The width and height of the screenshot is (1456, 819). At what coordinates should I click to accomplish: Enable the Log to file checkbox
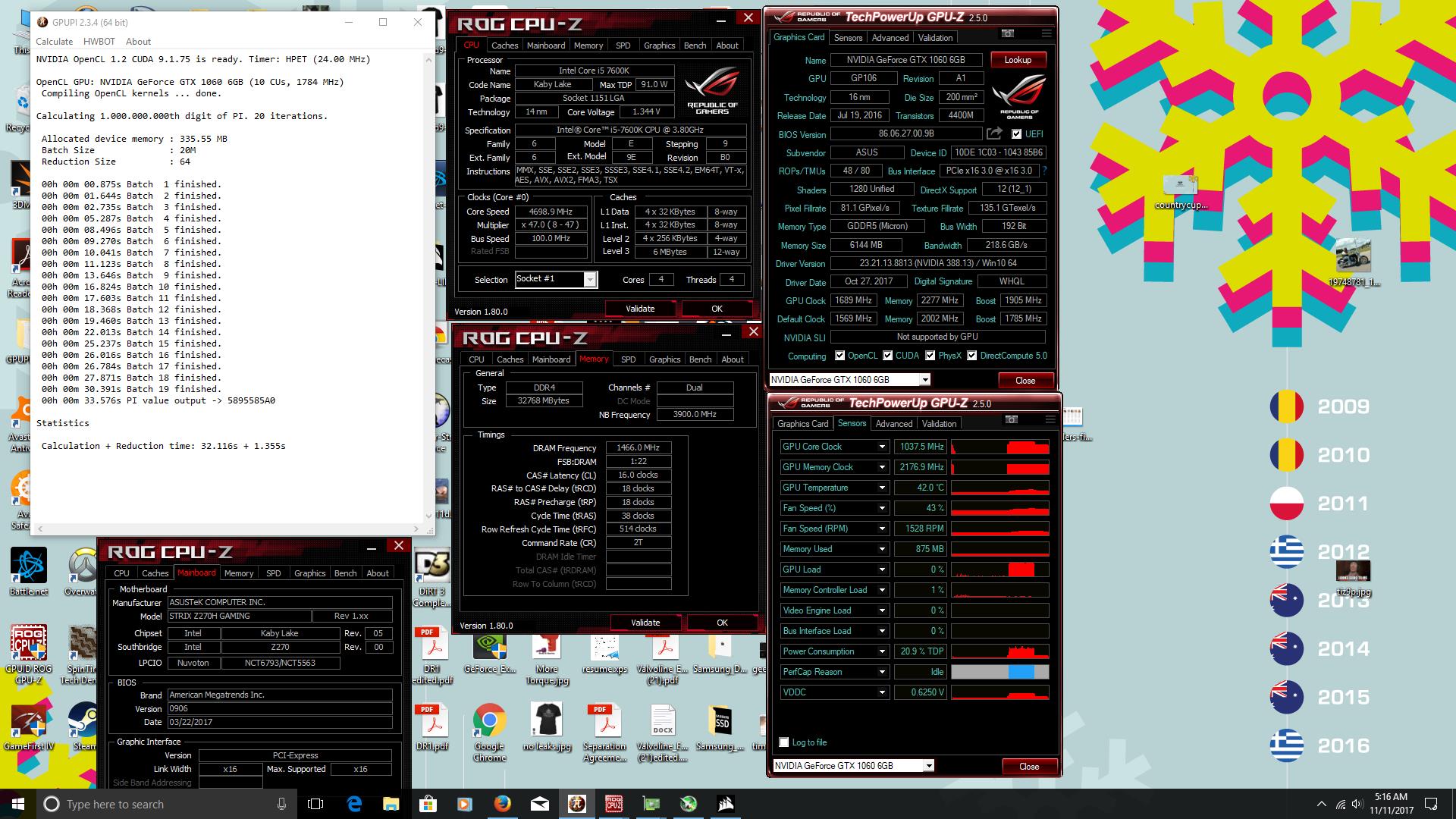pyautogui.click(x=784, y=742)
